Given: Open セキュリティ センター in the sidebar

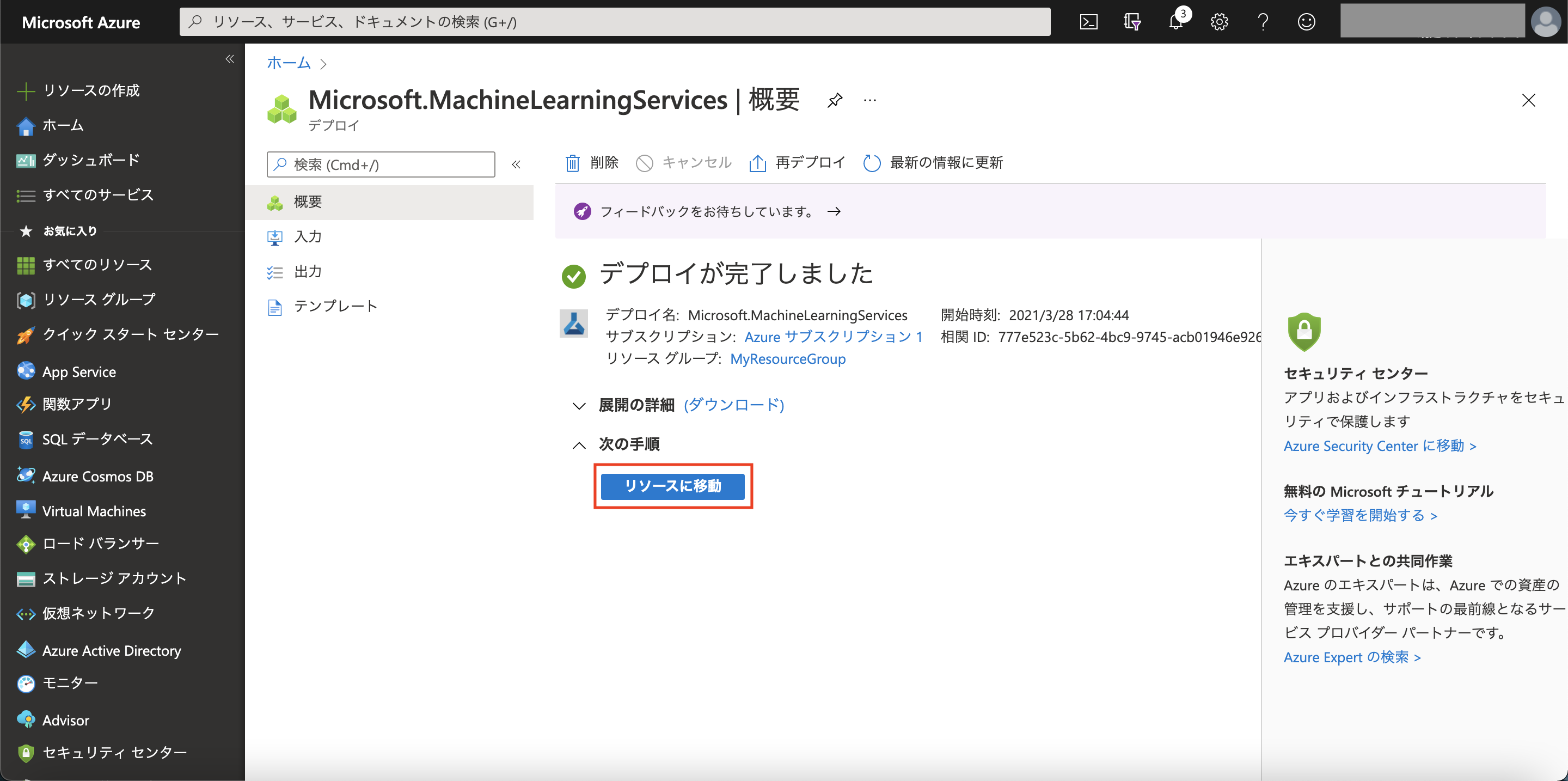Looking at the screenshot, I should point(114,752).
